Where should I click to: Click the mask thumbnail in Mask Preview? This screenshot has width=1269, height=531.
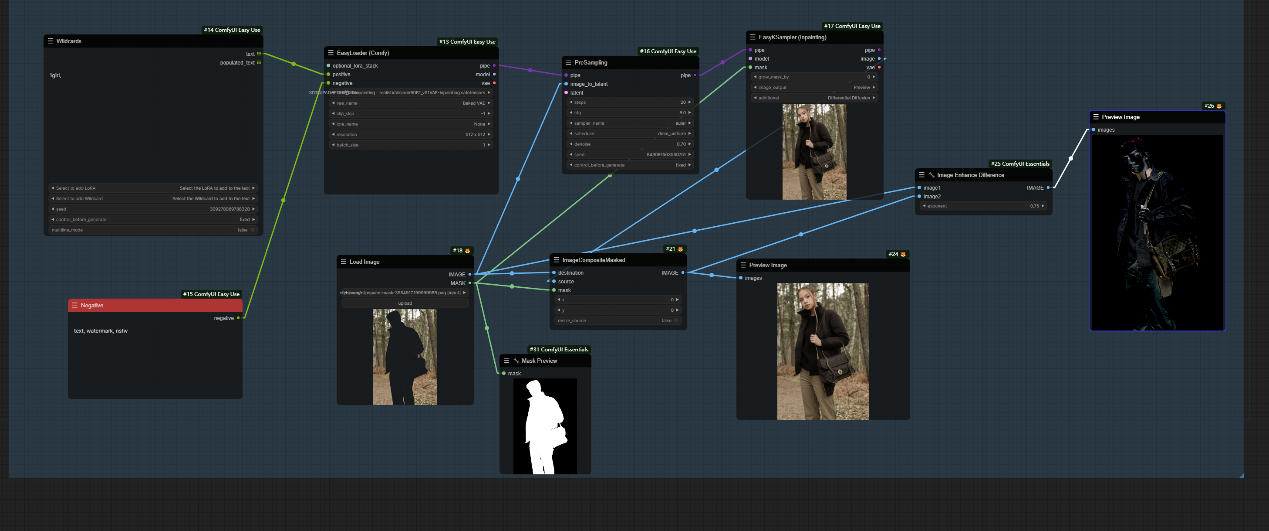click(545, 426)
